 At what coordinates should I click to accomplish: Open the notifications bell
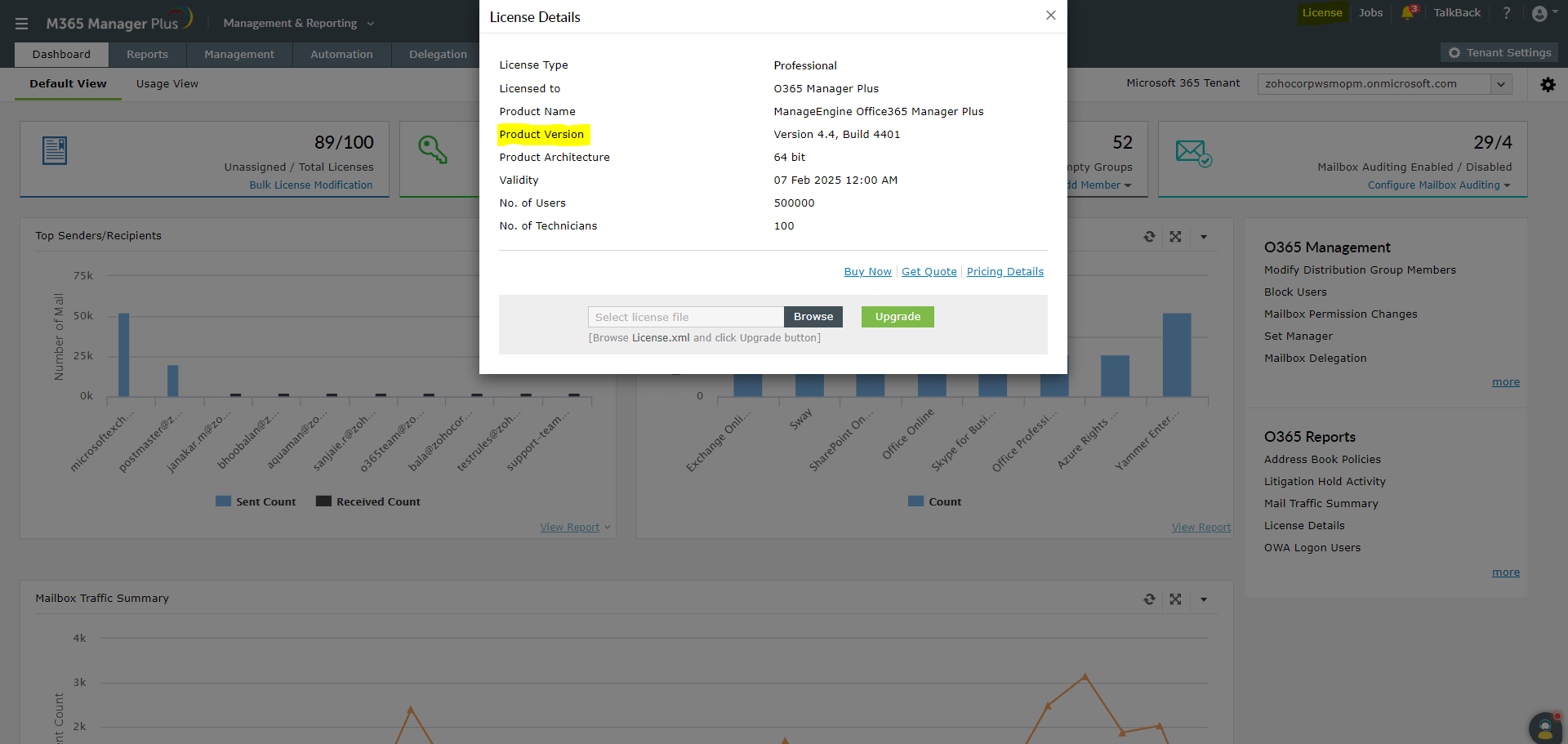[1408, 12]
